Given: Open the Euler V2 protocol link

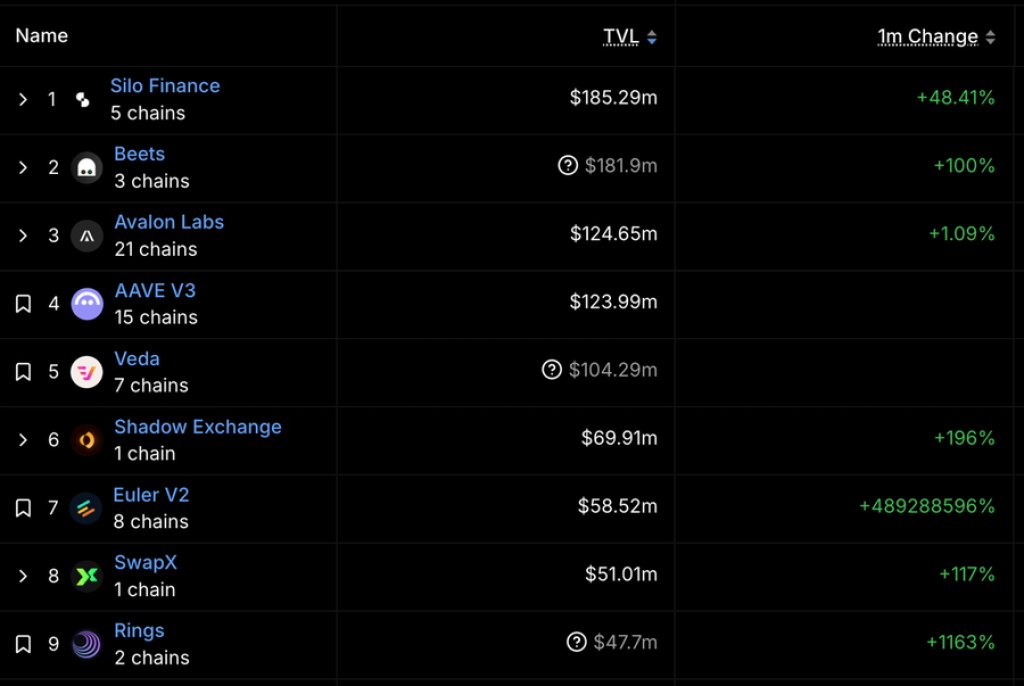Looking at the screenshot, I should pos(151,495).
